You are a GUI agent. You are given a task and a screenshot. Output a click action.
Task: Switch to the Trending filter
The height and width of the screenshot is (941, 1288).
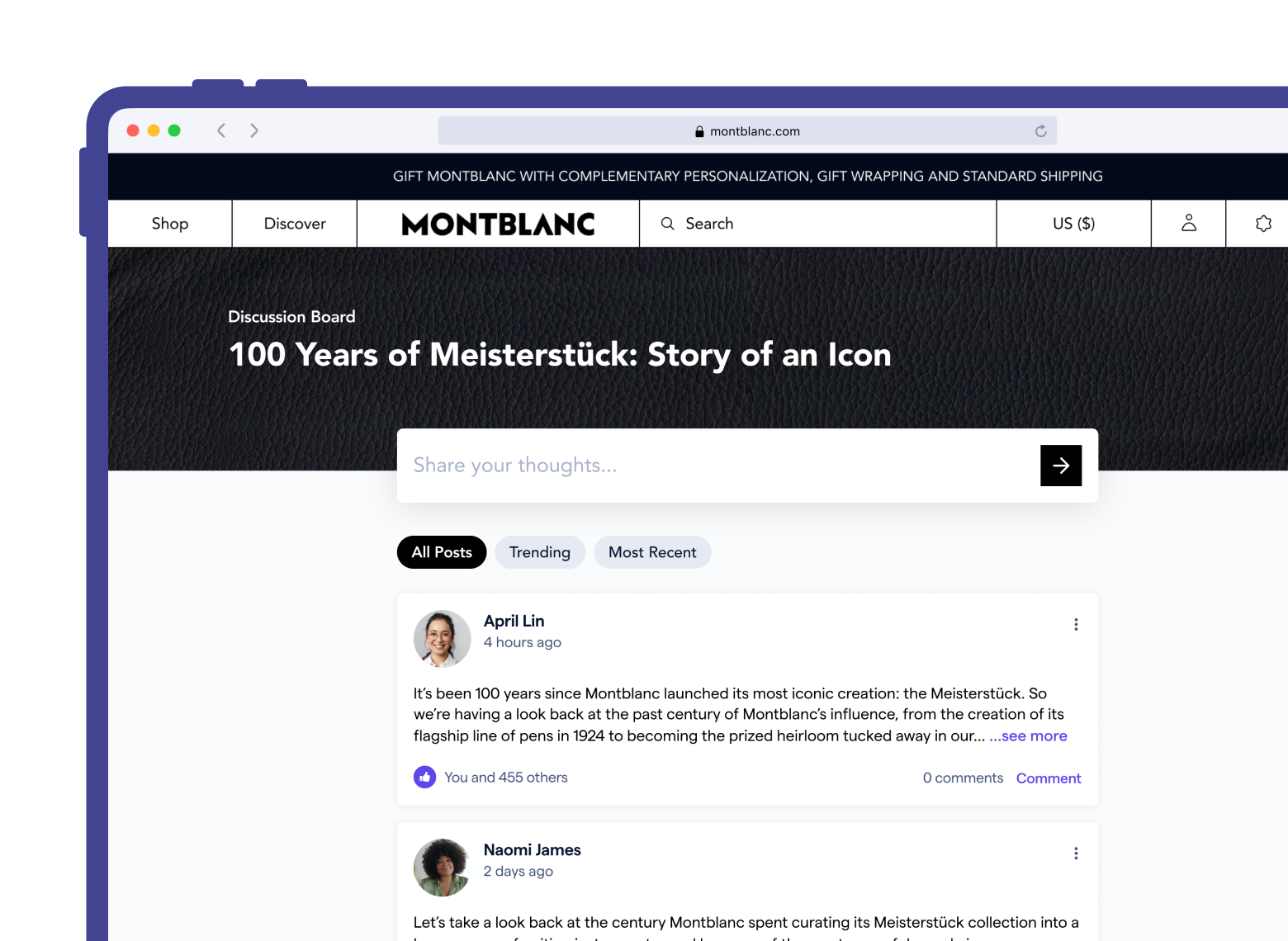540,552
